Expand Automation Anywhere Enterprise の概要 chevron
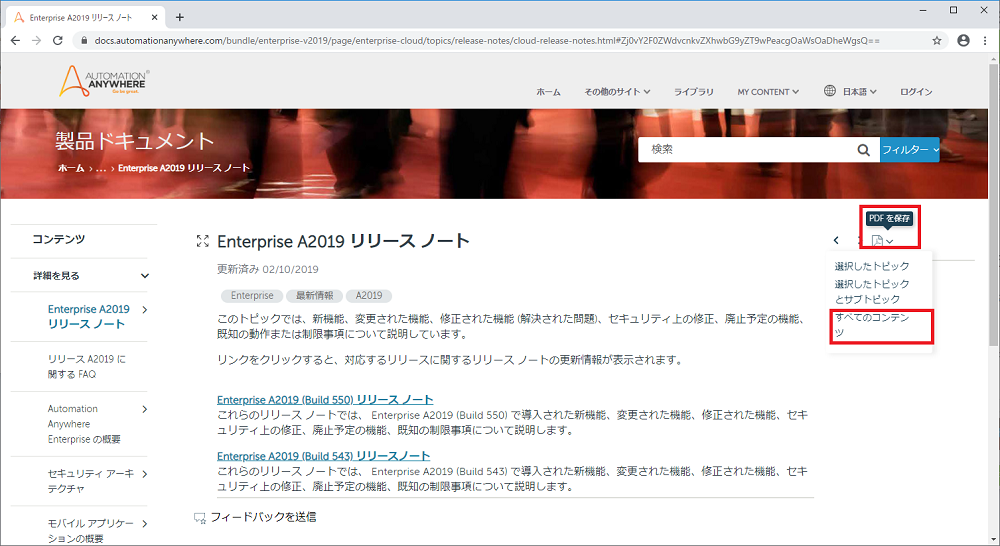This screenshot has width=1000, height=546. pos(145,409)
